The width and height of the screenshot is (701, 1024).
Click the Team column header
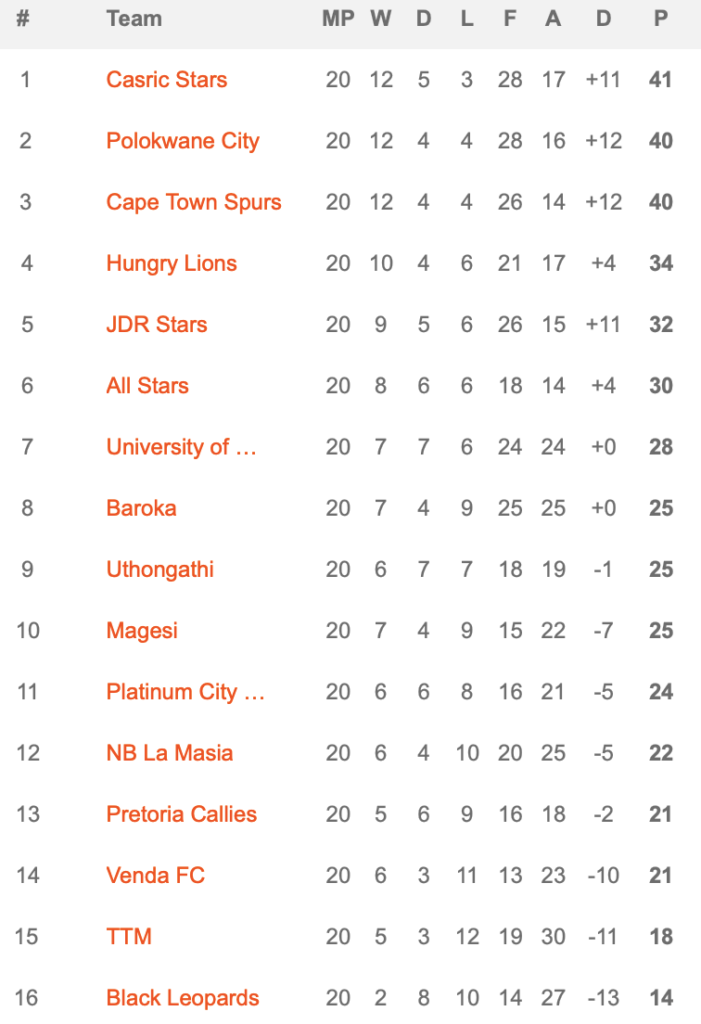coord(134,19)
